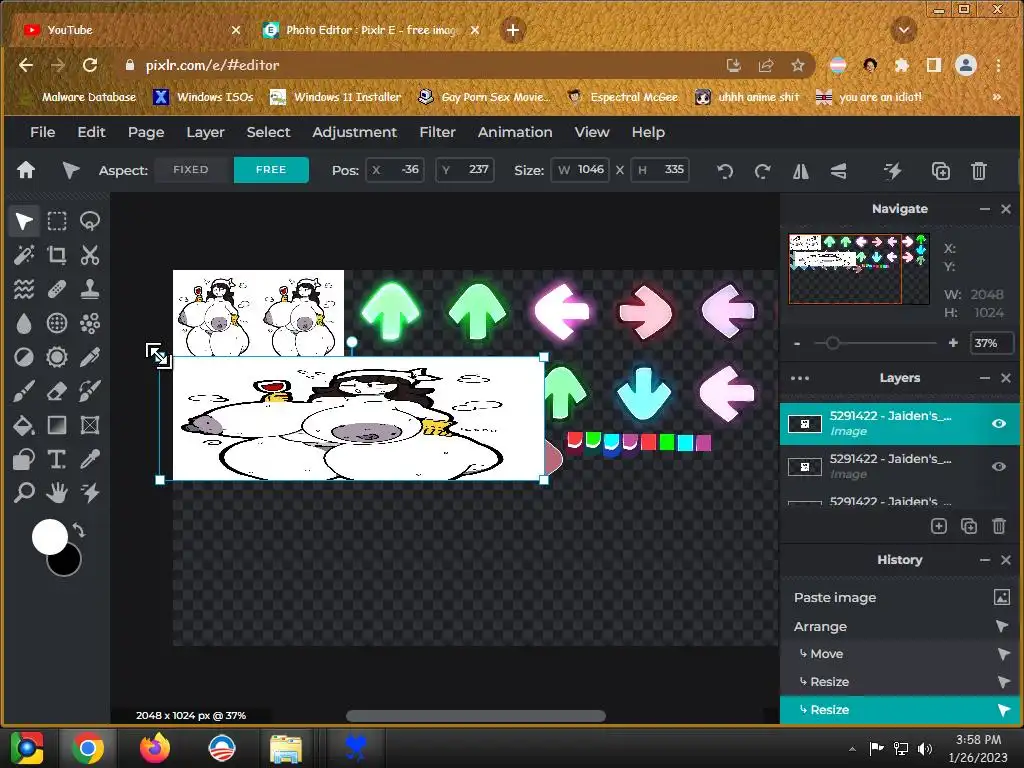Click the Paste image history entry
Screen dimensions: 1024x768
(900, 598)
